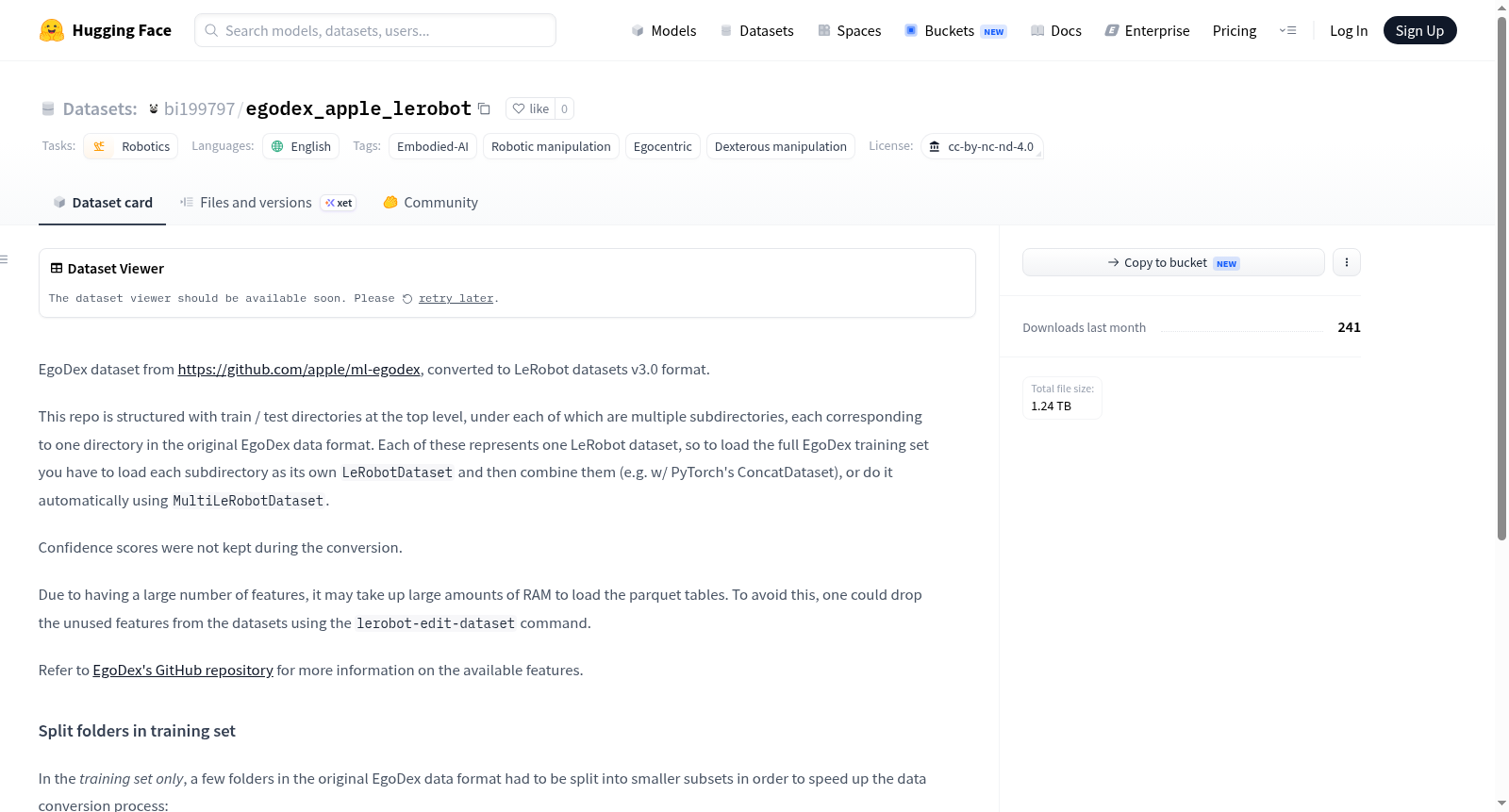This screenshot has height=812, width=1509.
Task: Click the Split folders in training set heading
Action: click(137, 731)
